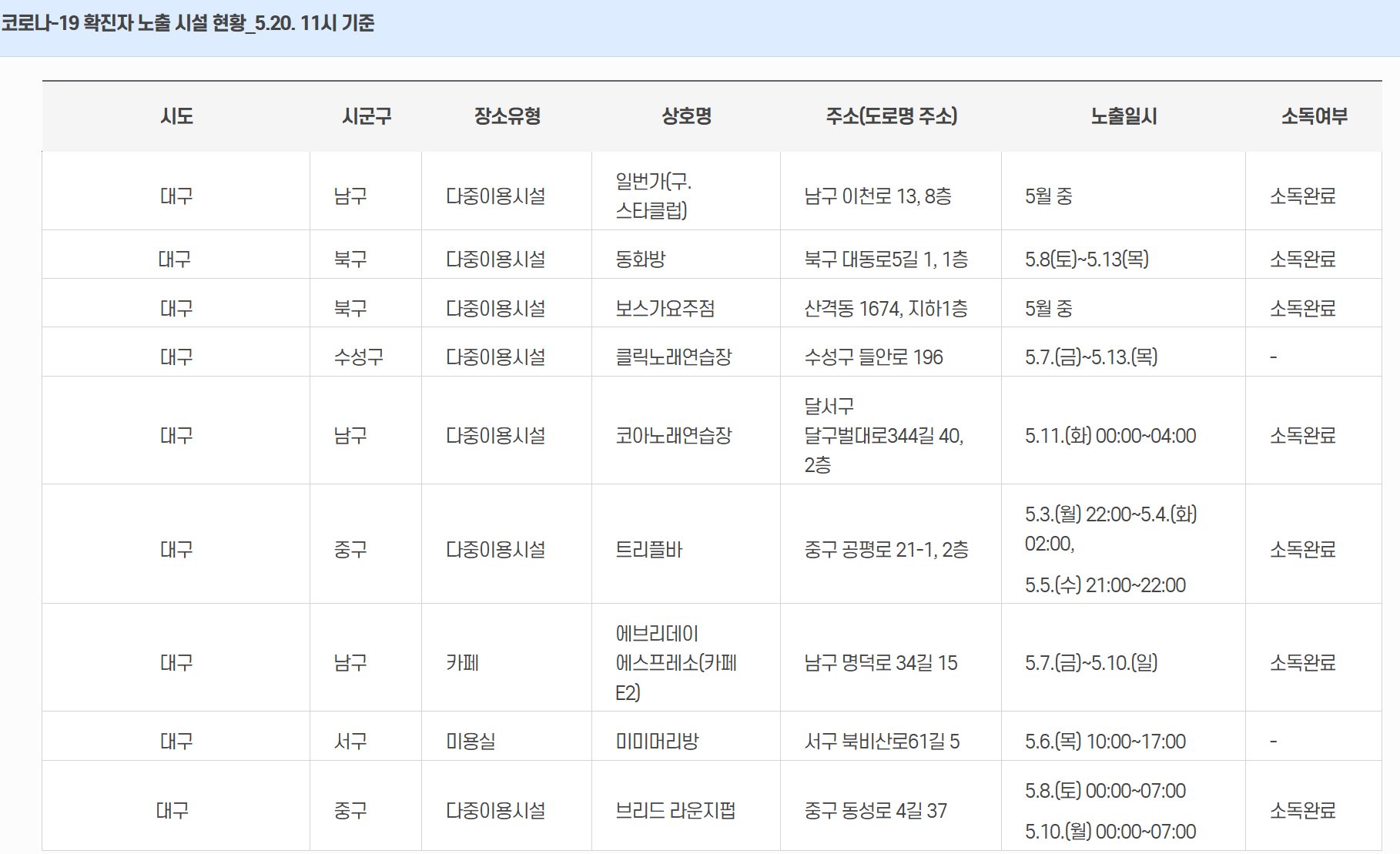The height and width of the screenshot is (854, 1400).
Task: Select the 소독여부 column header
Action: 1314,116
